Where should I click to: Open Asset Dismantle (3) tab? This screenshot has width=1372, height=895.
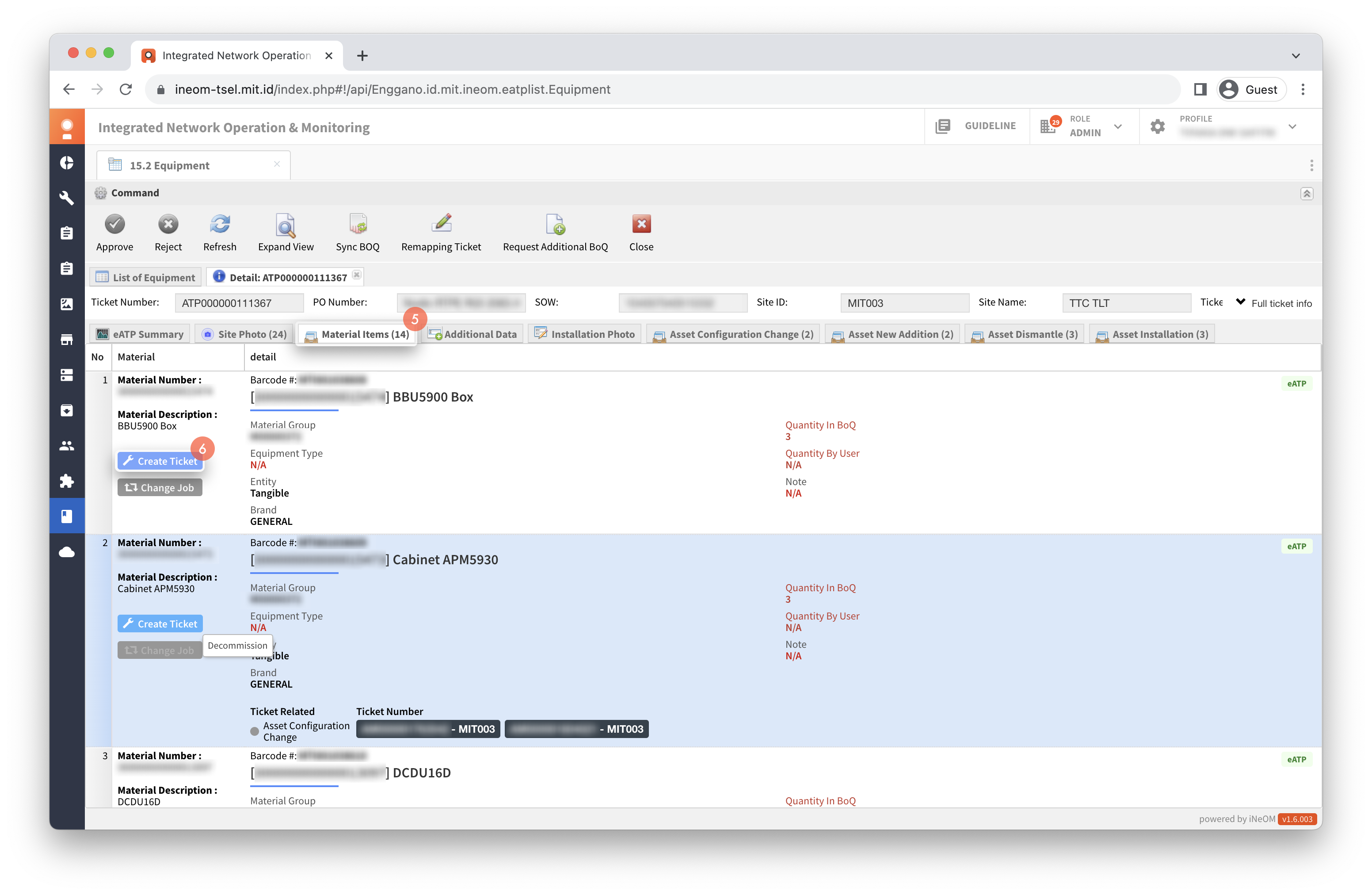[1025, 334]
